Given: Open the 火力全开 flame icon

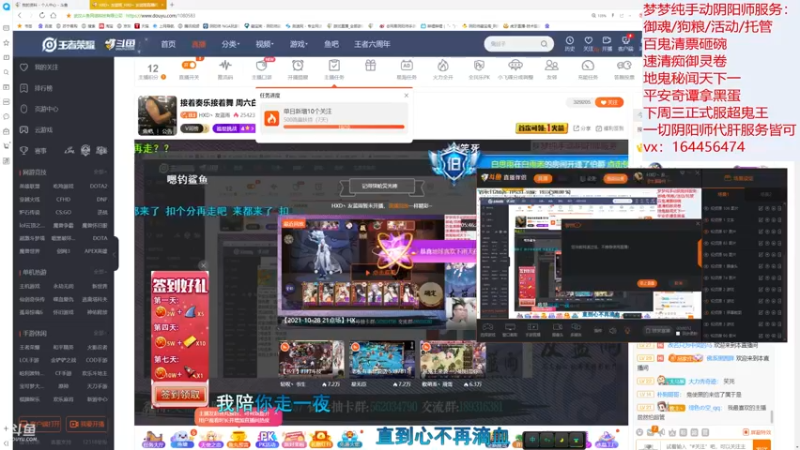Looking at the screenshot, I should [x=443, y=65].
